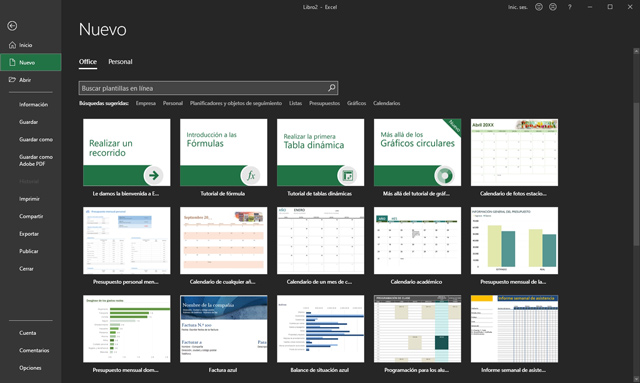The height and width of the screenshot is (383, 640).
Task: Click the back arrow icon
Action: pos(12,26)
